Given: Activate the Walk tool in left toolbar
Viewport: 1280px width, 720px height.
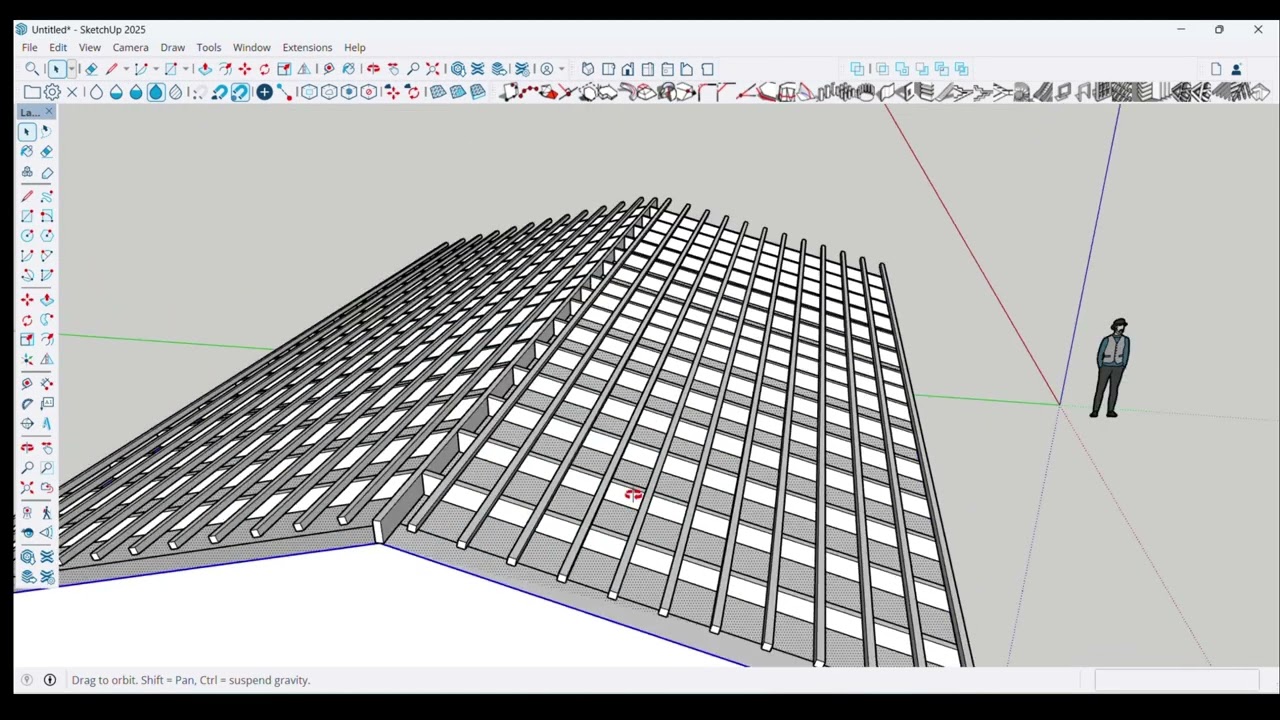Looking at the screenshot, I should (46, 512).
